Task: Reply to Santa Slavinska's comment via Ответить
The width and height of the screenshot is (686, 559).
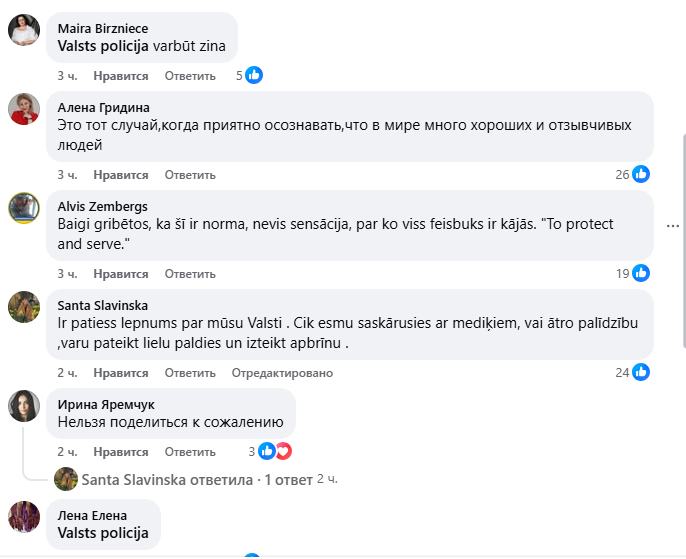Action: coord(190,373)
